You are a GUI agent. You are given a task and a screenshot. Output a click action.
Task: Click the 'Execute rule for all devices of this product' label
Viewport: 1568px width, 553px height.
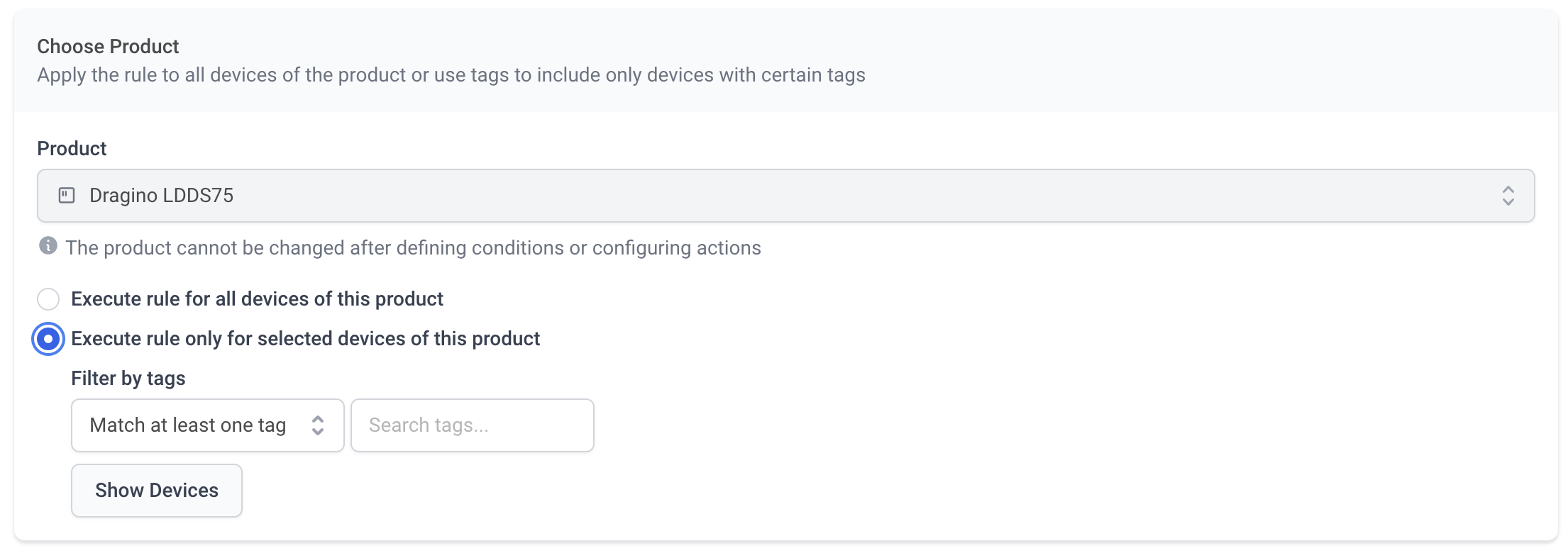point(257,299)
